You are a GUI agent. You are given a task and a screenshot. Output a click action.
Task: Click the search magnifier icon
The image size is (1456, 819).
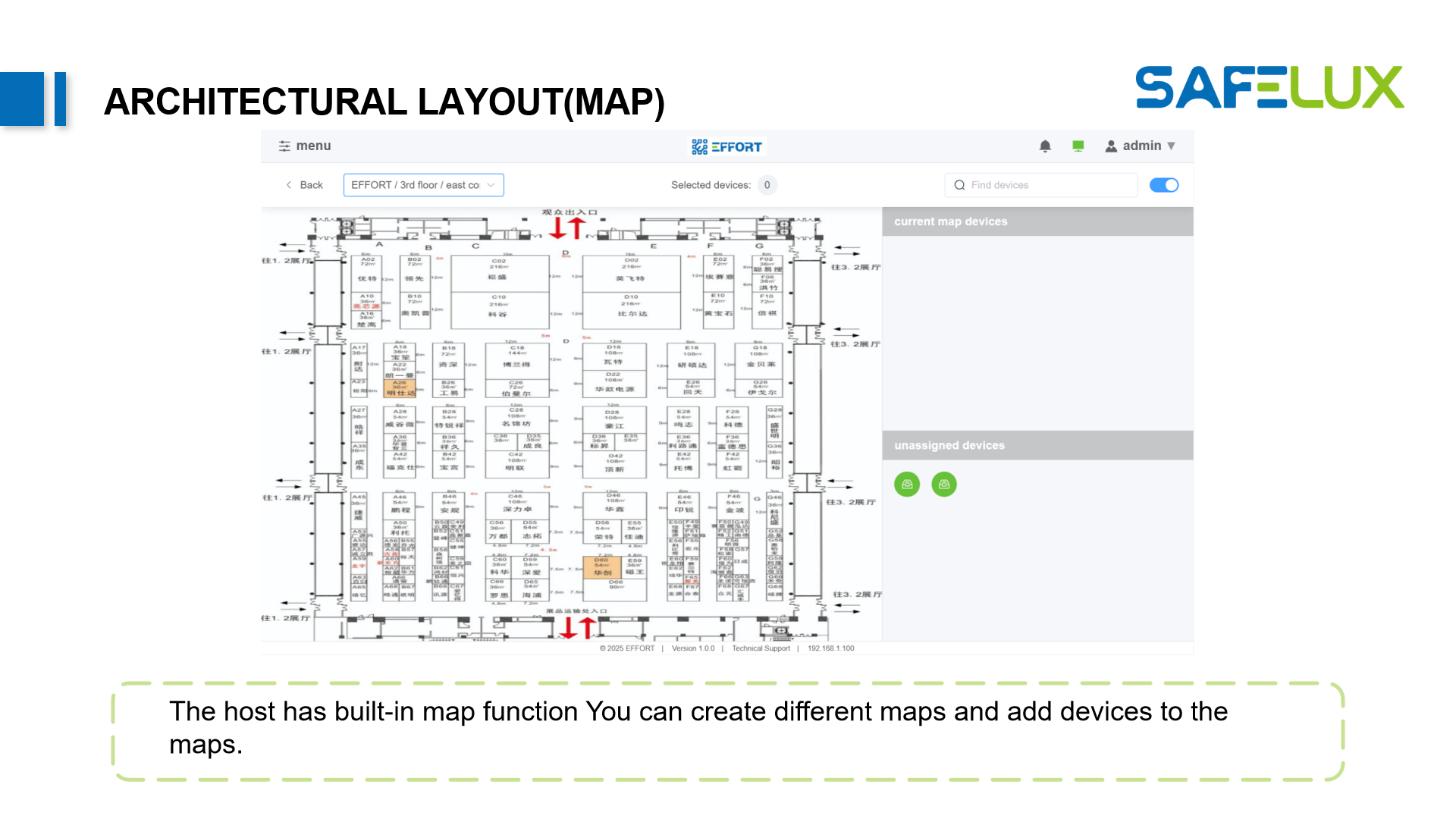pos(960,185)
